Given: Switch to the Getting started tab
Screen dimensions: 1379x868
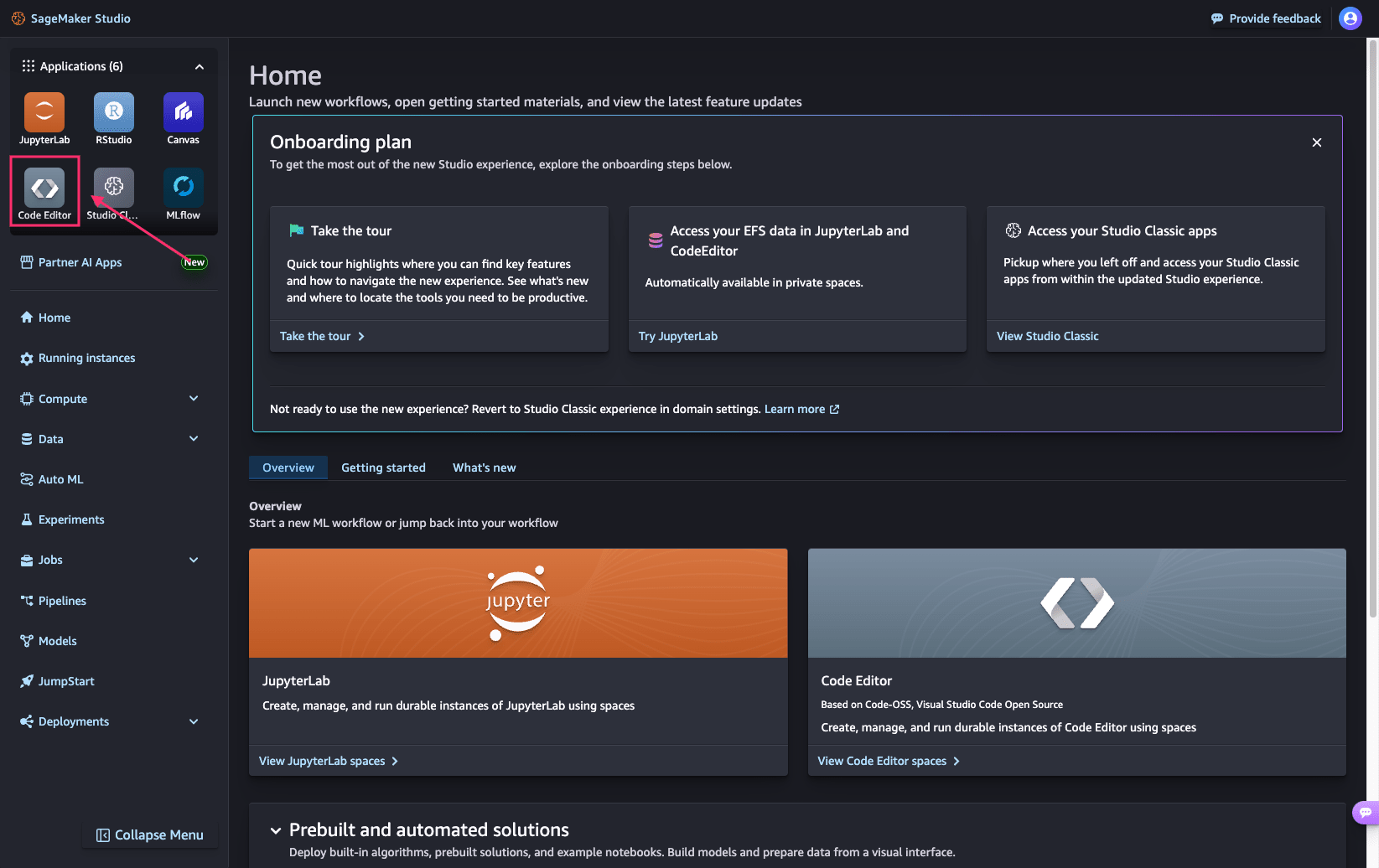Looking at the screenshot, I should coord(383,468).
